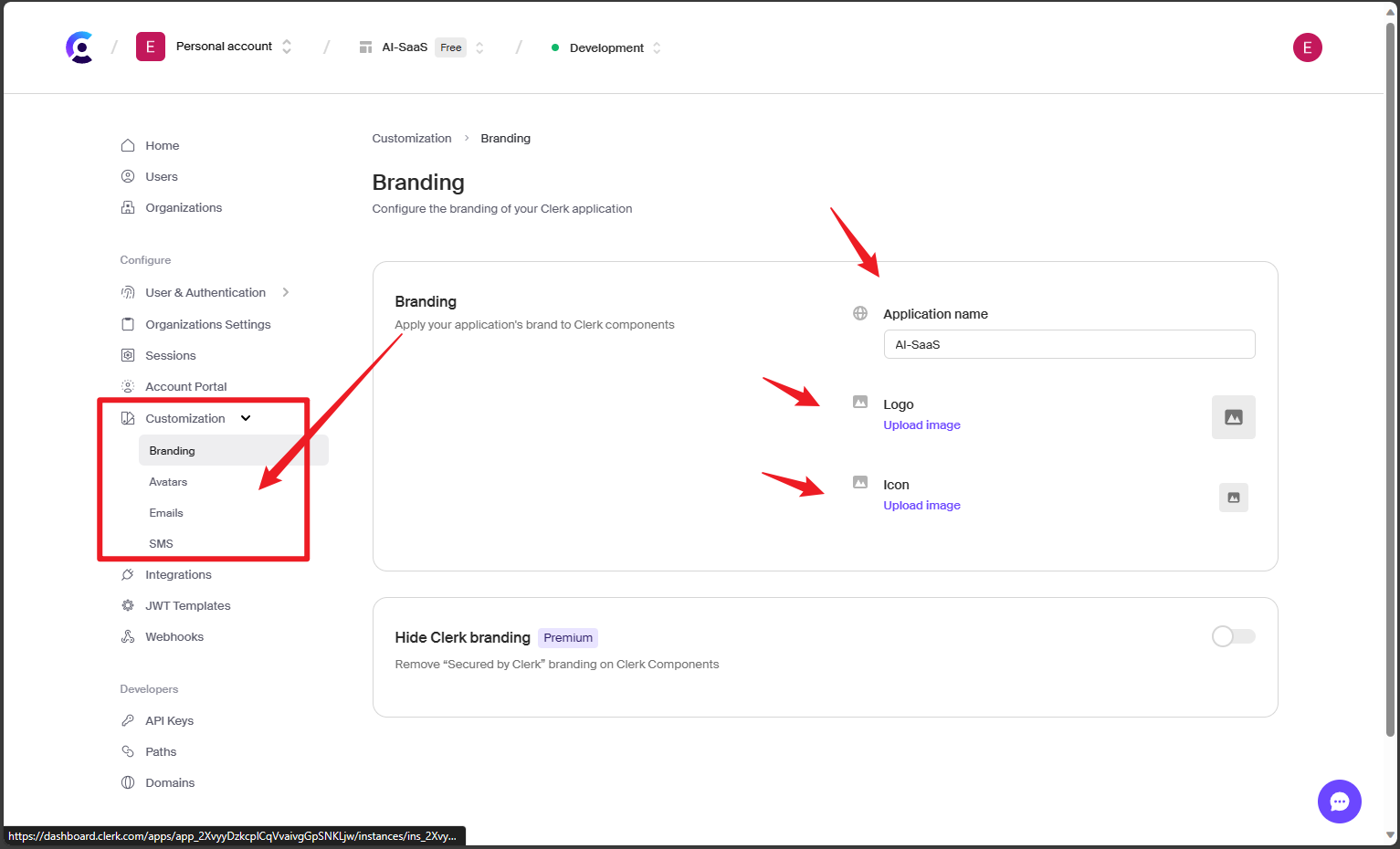Click the AI-SaaS application grid icon
Image resolution: width=1400 pixels, height=849 pixels.
tap(365, 47)
